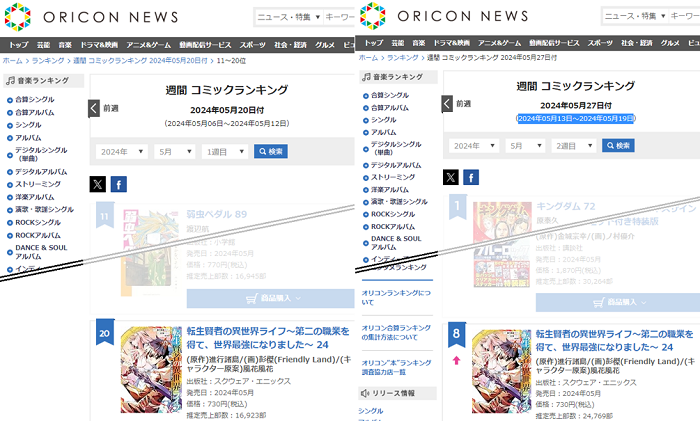Click ランキング breadcrumb on 05月27日付 page
700x421 pixels.
pyautogui.click(x=403, y=58)
